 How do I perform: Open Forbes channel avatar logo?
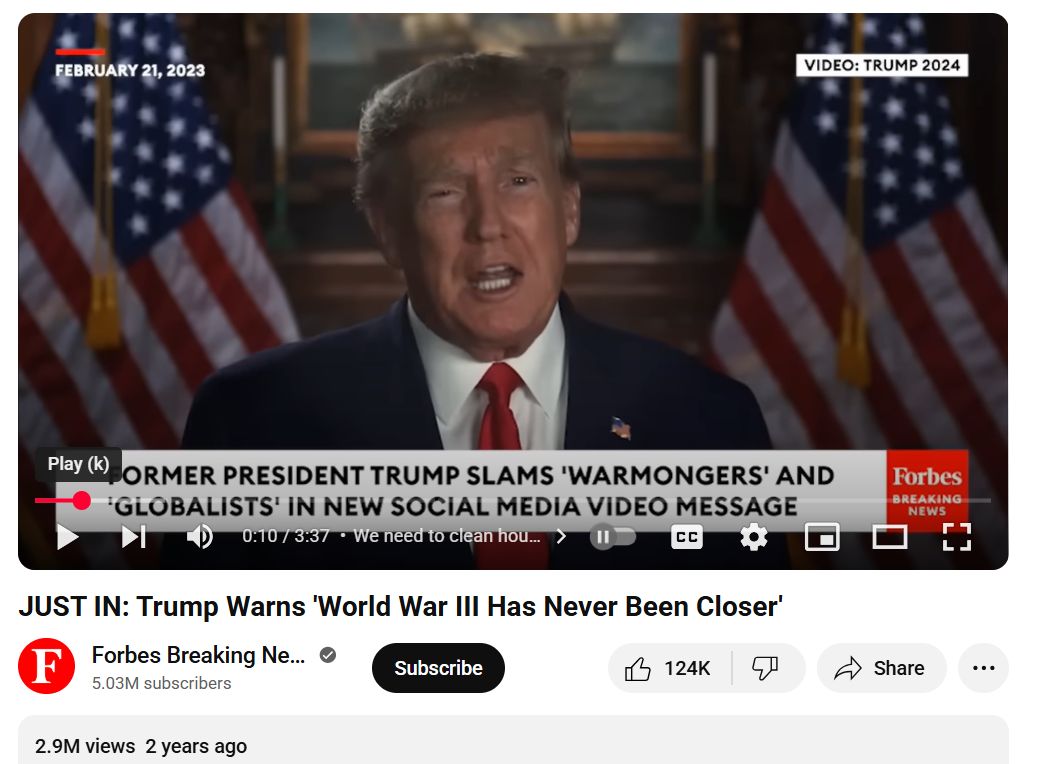(46, 665)
